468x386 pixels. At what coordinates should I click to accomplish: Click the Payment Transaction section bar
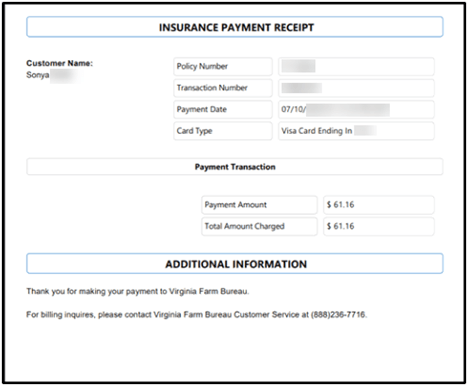tap(235, 167)
